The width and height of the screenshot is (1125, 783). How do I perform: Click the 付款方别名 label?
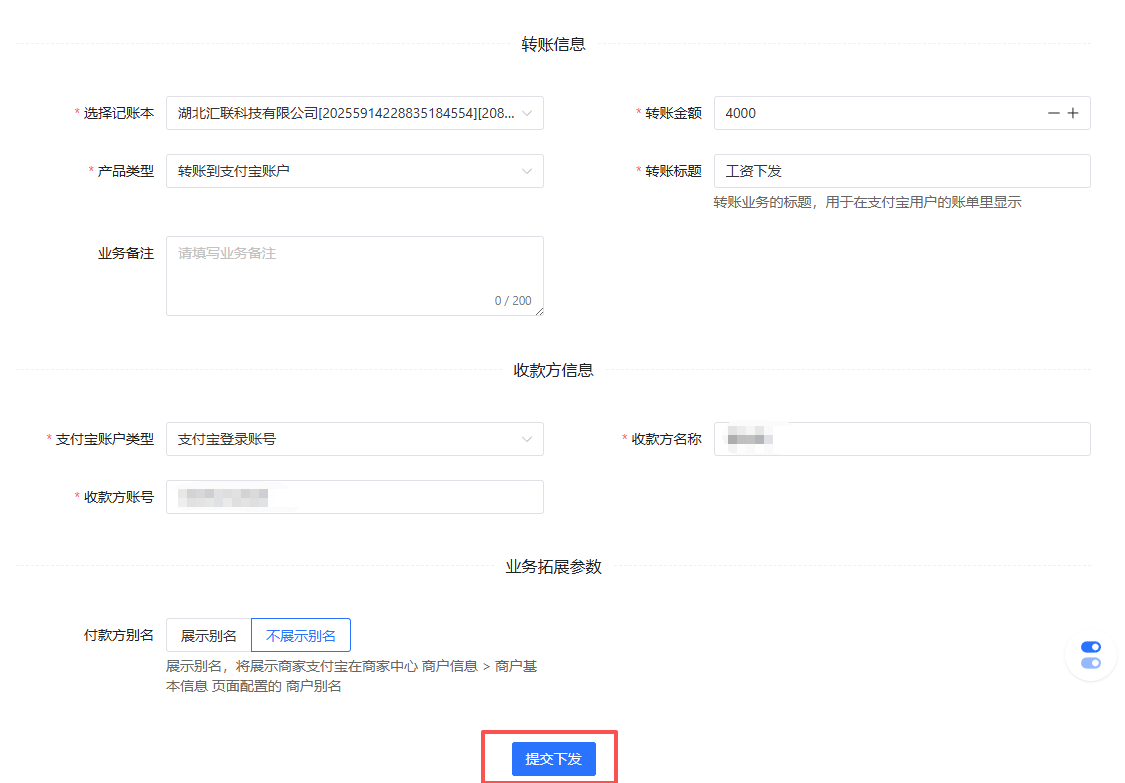tap(118, 635)
